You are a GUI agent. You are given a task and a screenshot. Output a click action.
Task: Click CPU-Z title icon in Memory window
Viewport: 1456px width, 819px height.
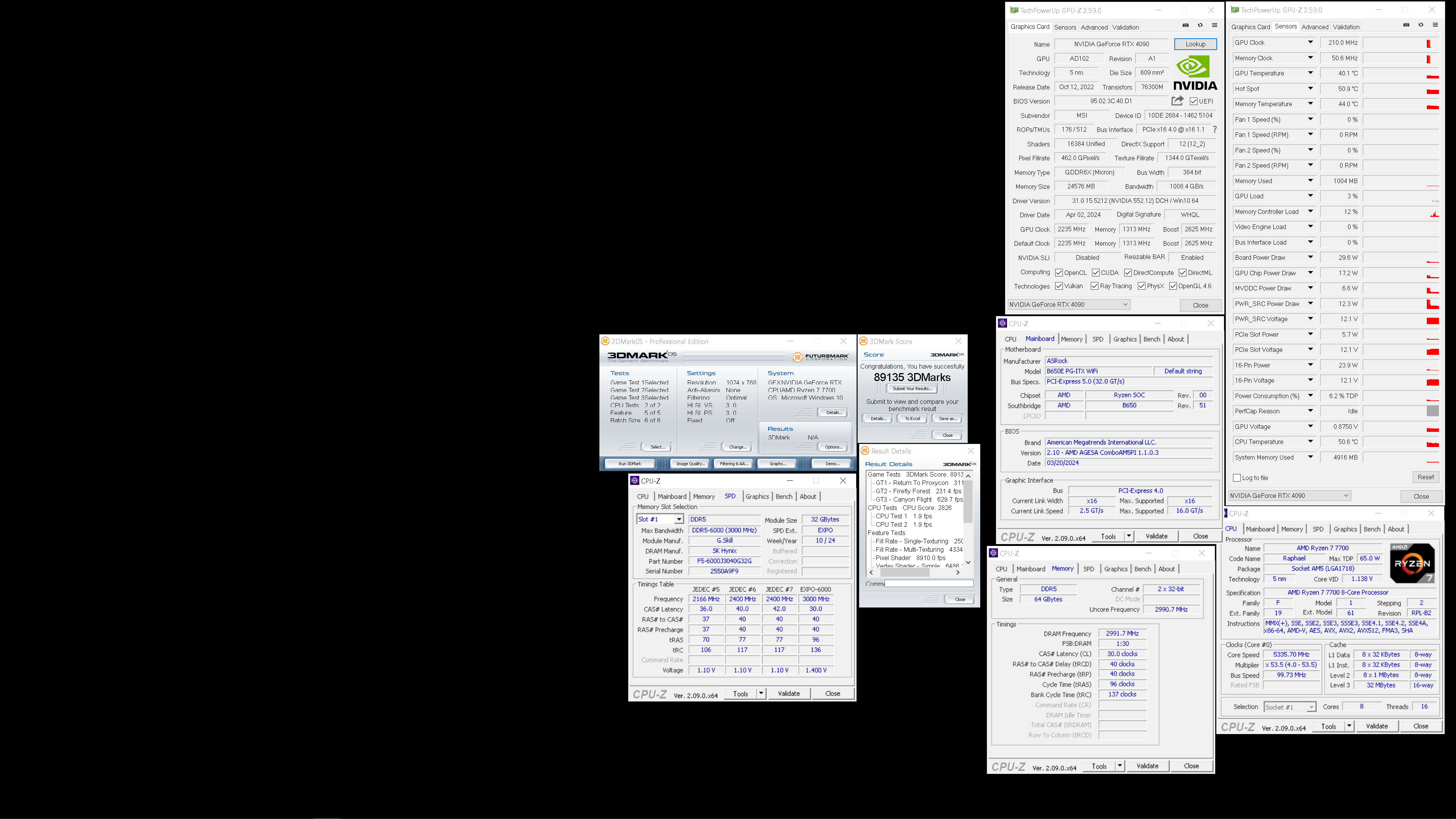pyautogui.click(x=993, y=553)
